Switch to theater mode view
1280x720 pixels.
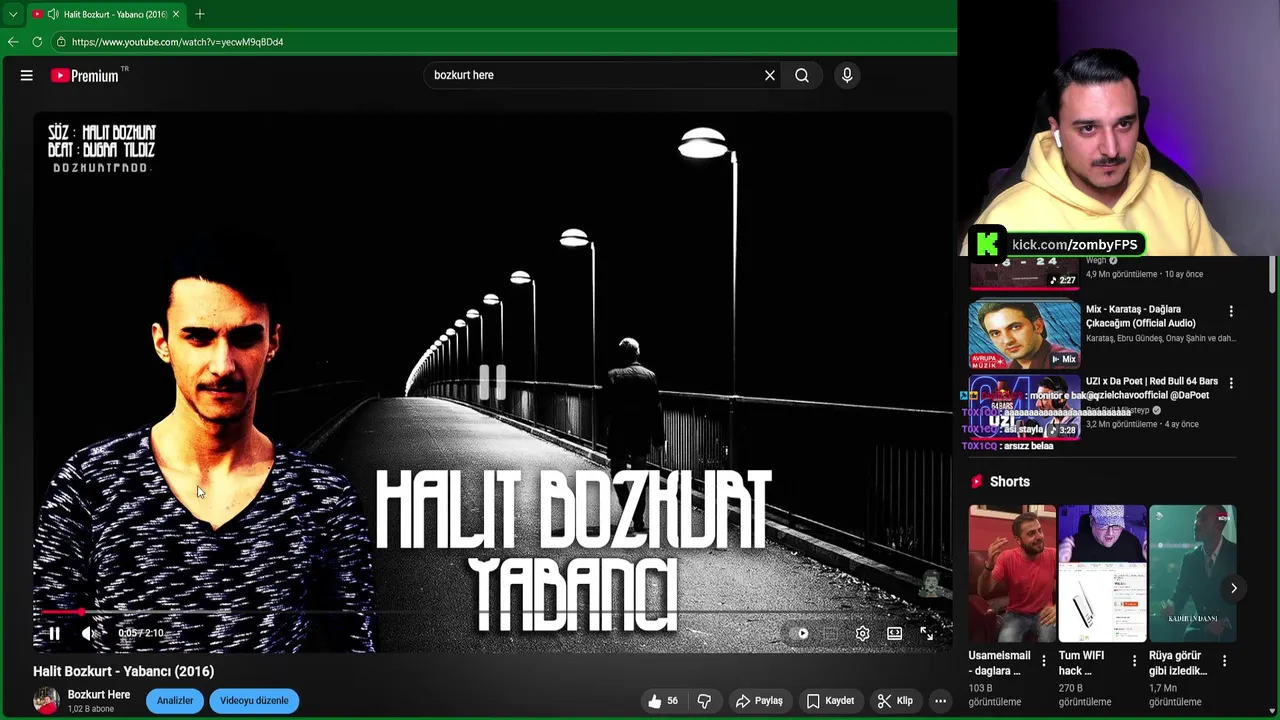point(894,633)
